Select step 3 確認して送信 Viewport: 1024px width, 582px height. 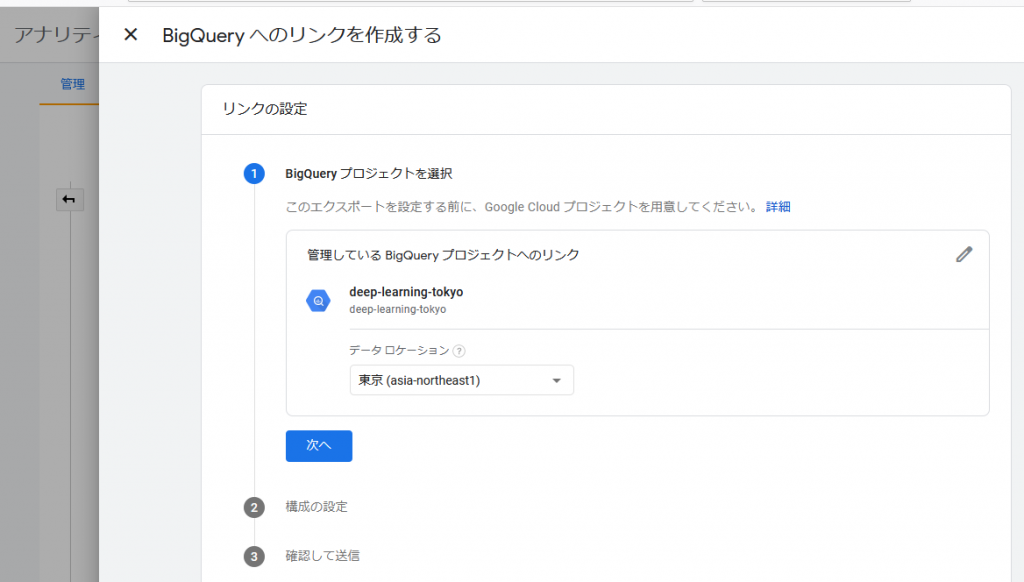point(323,556)
